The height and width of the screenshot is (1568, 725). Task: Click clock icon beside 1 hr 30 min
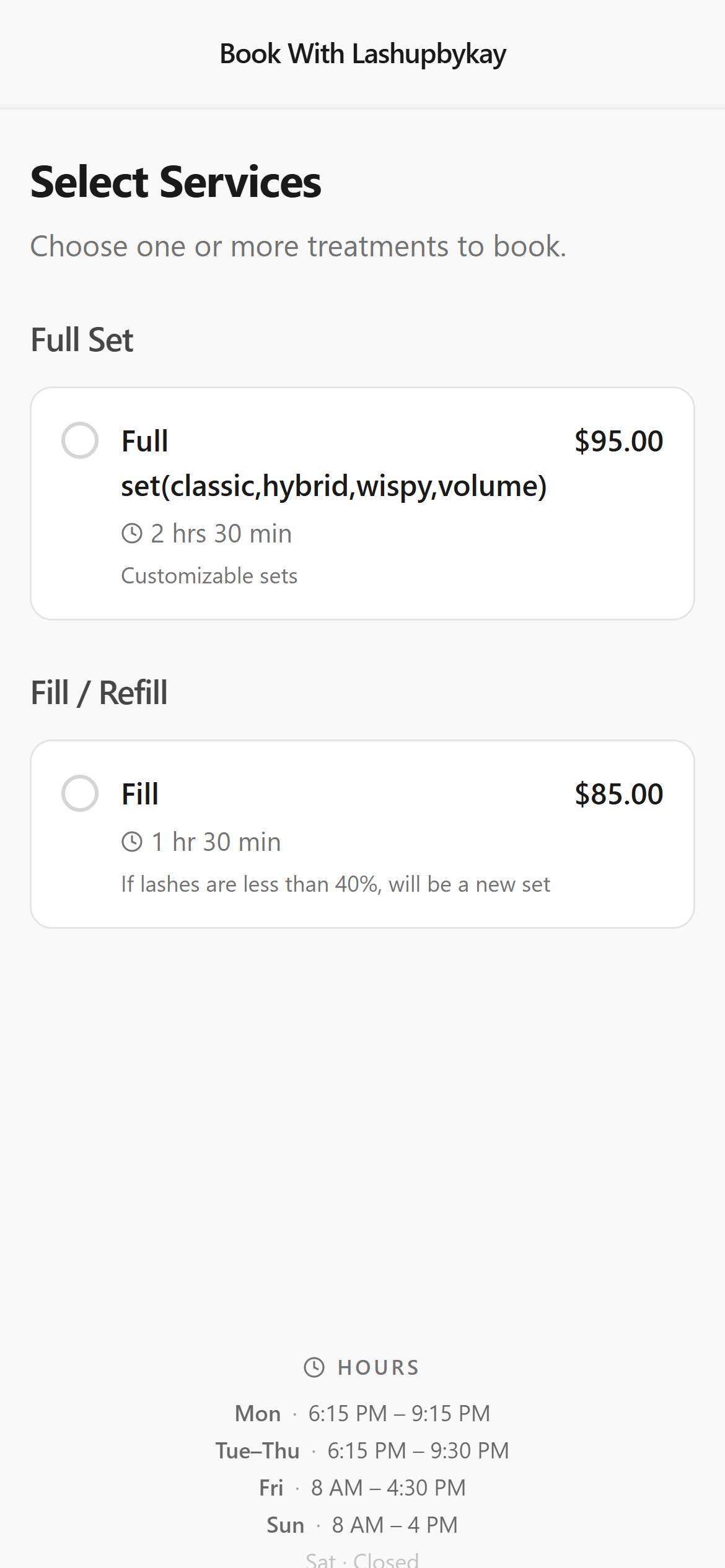click(132, 842)
